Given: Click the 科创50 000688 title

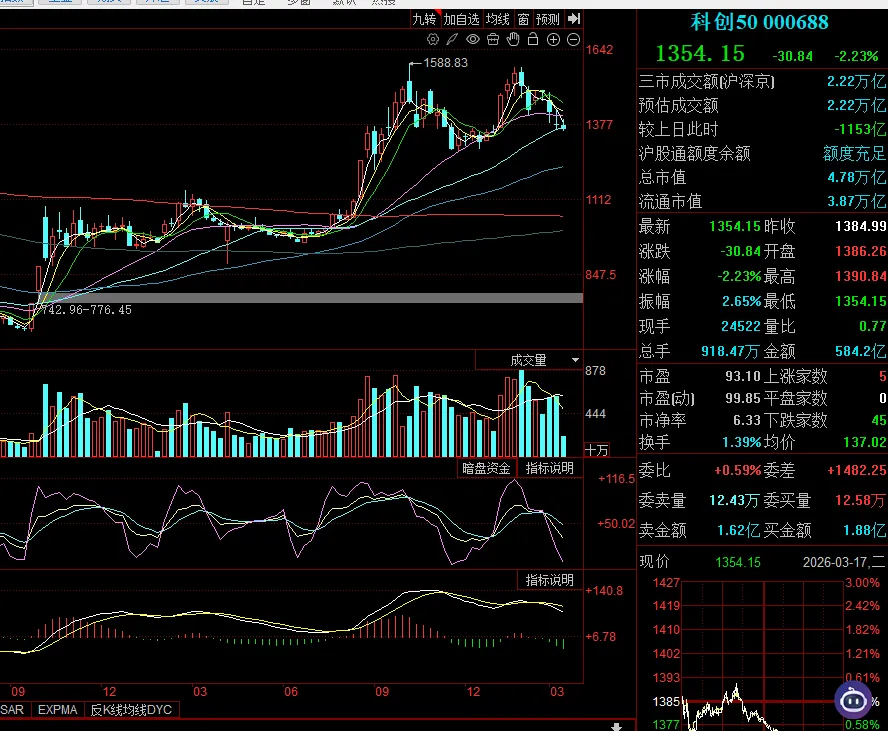Looking at the screenshot, I should pos(759,22).
